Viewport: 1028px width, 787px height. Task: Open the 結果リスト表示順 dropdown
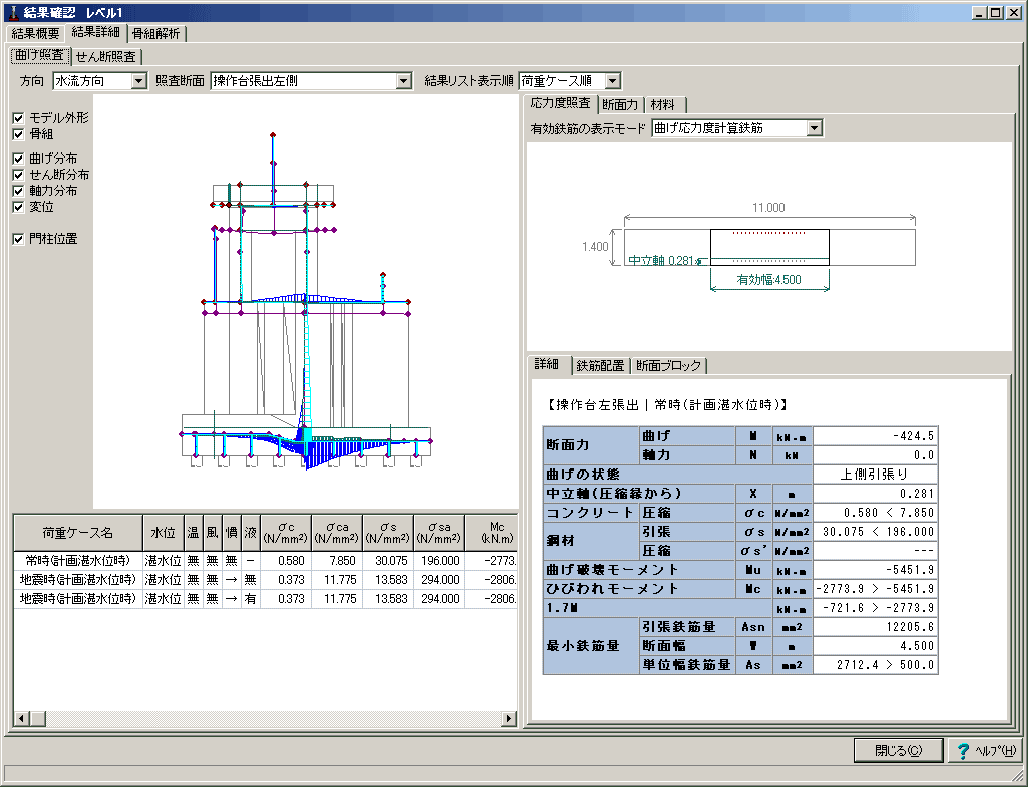point(612,81)
